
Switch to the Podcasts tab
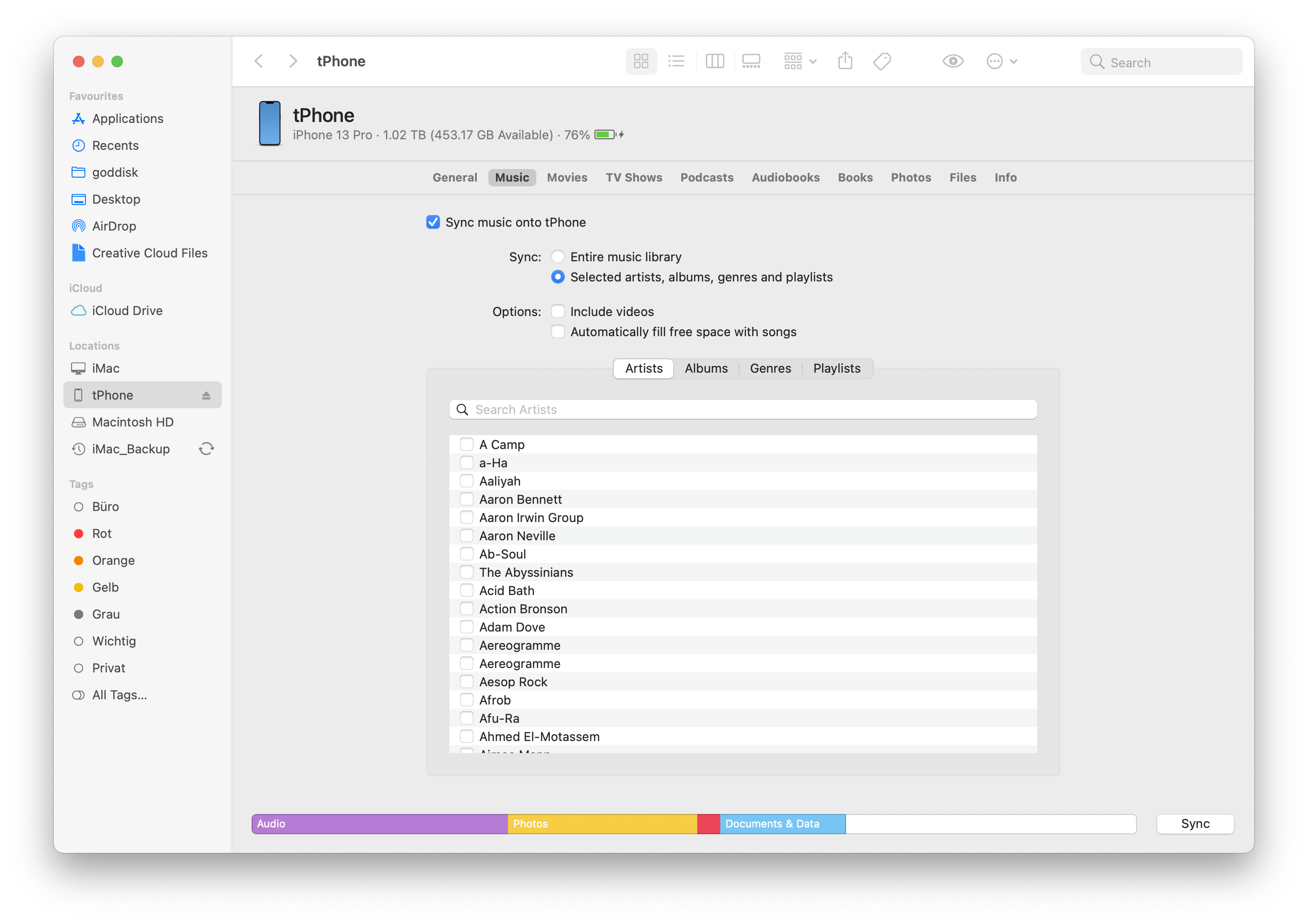[x=706, y=178]
